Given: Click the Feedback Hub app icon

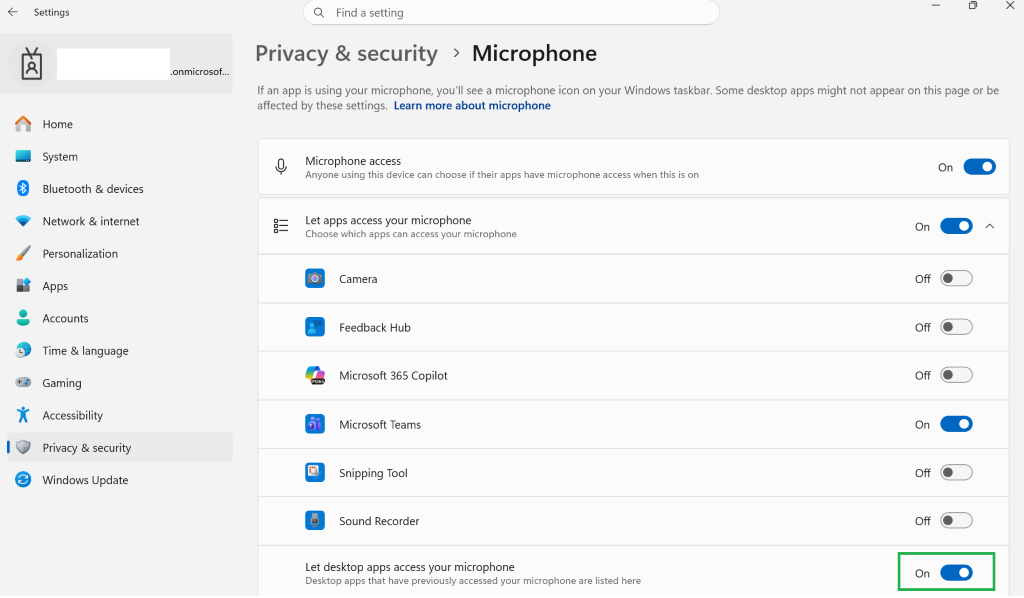Looking at the screenshot, I should coord(315,327).
